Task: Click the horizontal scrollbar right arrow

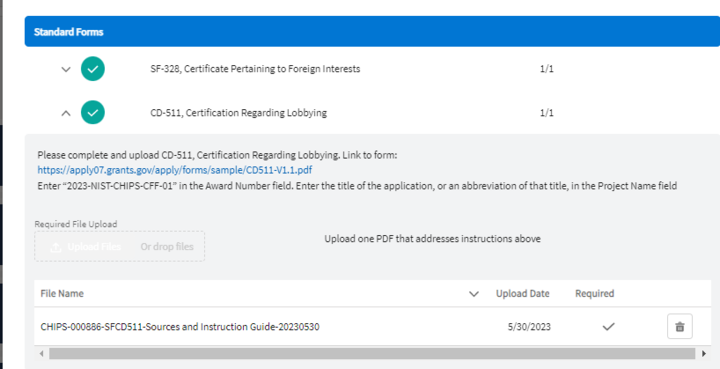Action: 704,353
